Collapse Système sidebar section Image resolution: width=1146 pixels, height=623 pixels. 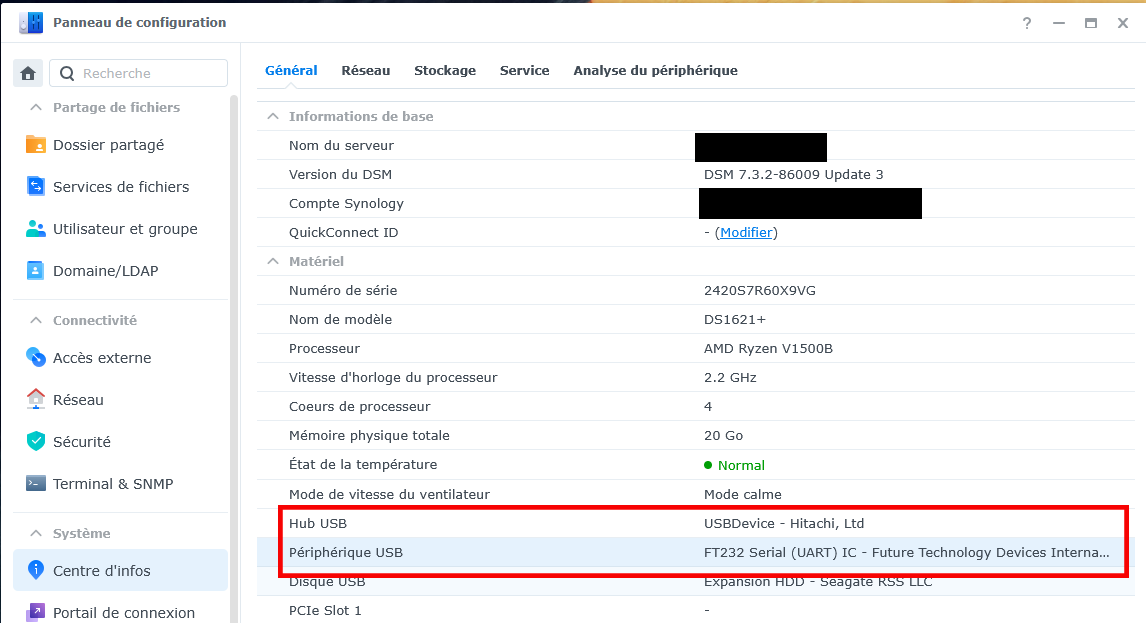click(35, 533)
